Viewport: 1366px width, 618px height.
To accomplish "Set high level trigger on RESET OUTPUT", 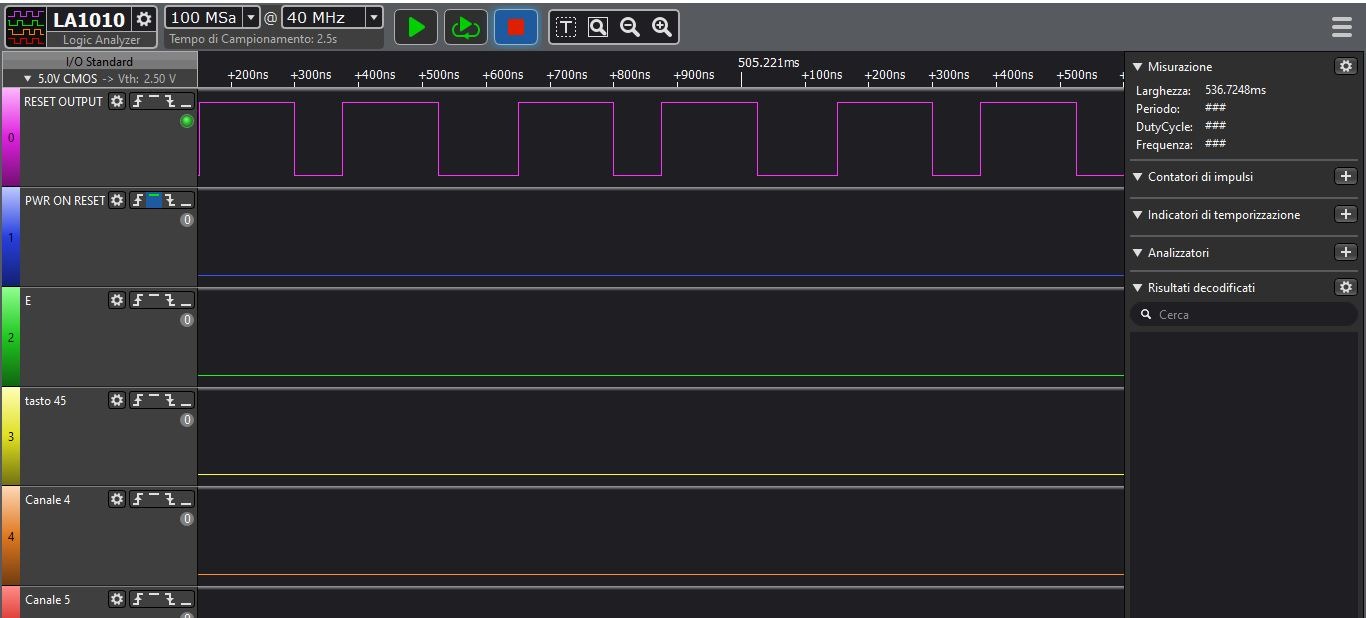I will [154, 101].
